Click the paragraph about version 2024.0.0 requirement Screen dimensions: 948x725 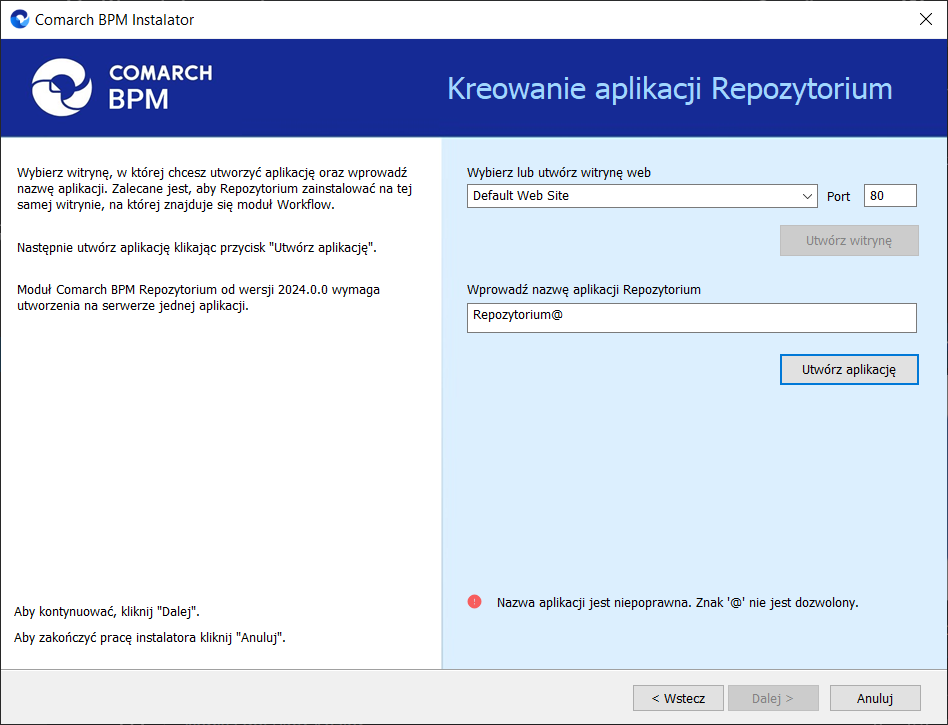198,297
